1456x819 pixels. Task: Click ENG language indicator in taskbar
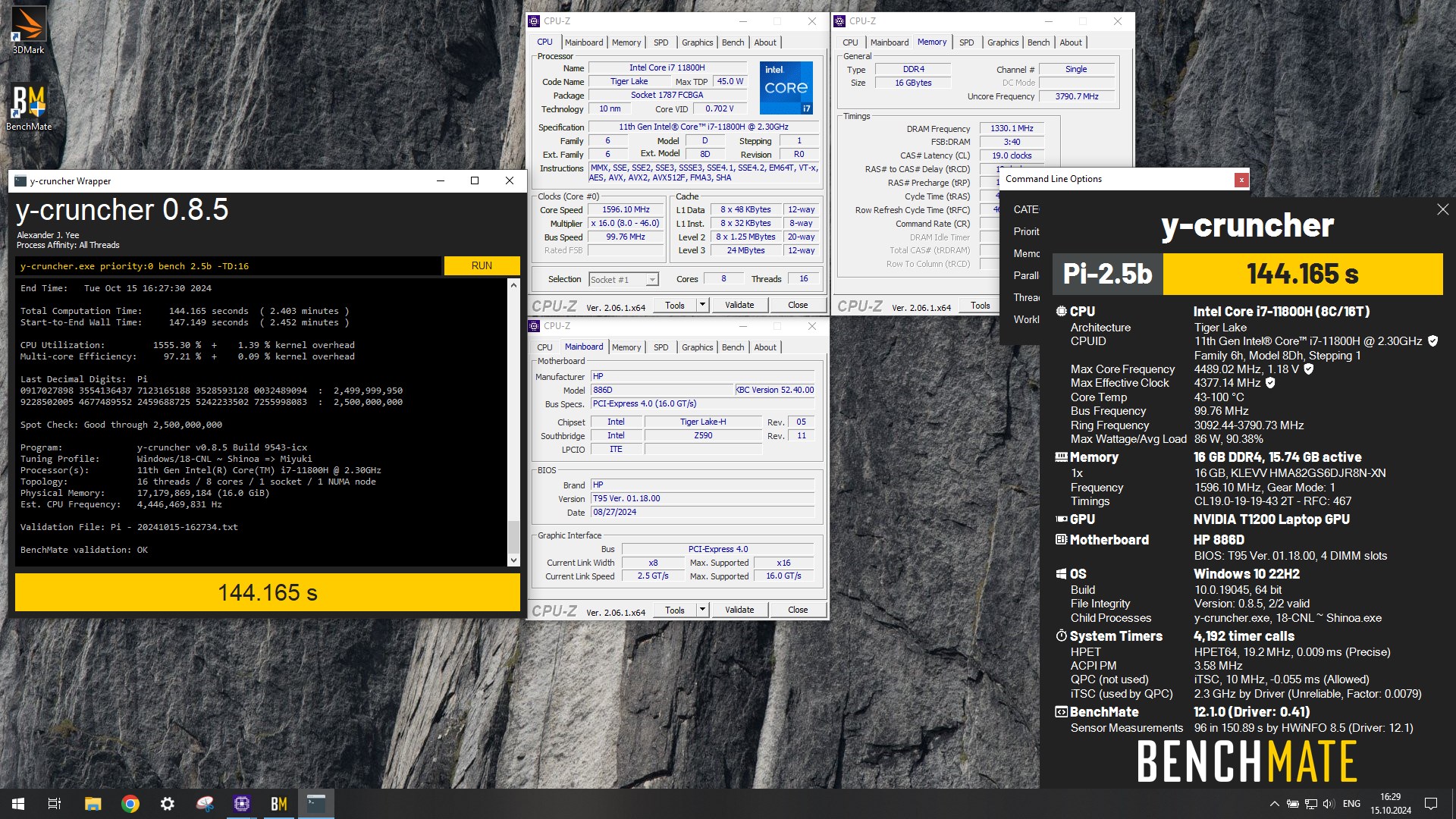pos(1351,804)
